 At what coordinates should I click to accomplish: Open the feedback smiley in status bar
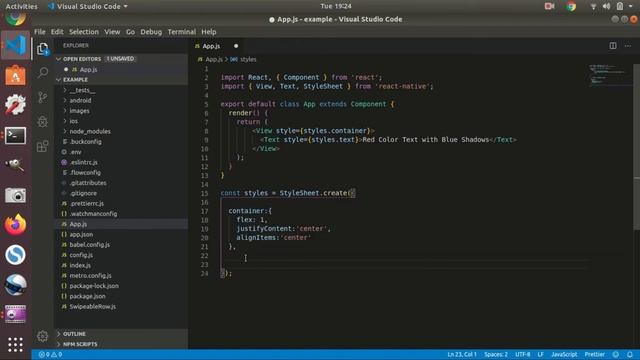tap(616, 354)
